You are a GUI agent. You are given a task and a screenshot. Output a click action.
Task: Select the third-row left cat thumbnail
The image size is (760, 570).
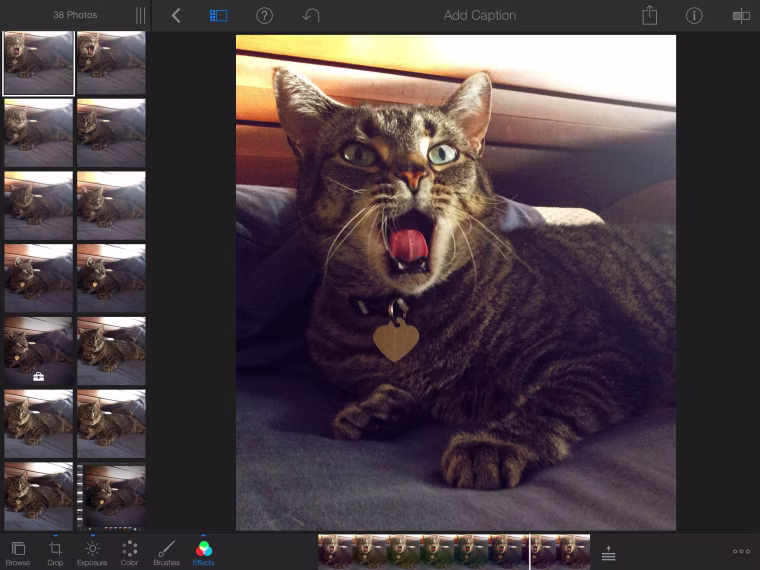39,206
